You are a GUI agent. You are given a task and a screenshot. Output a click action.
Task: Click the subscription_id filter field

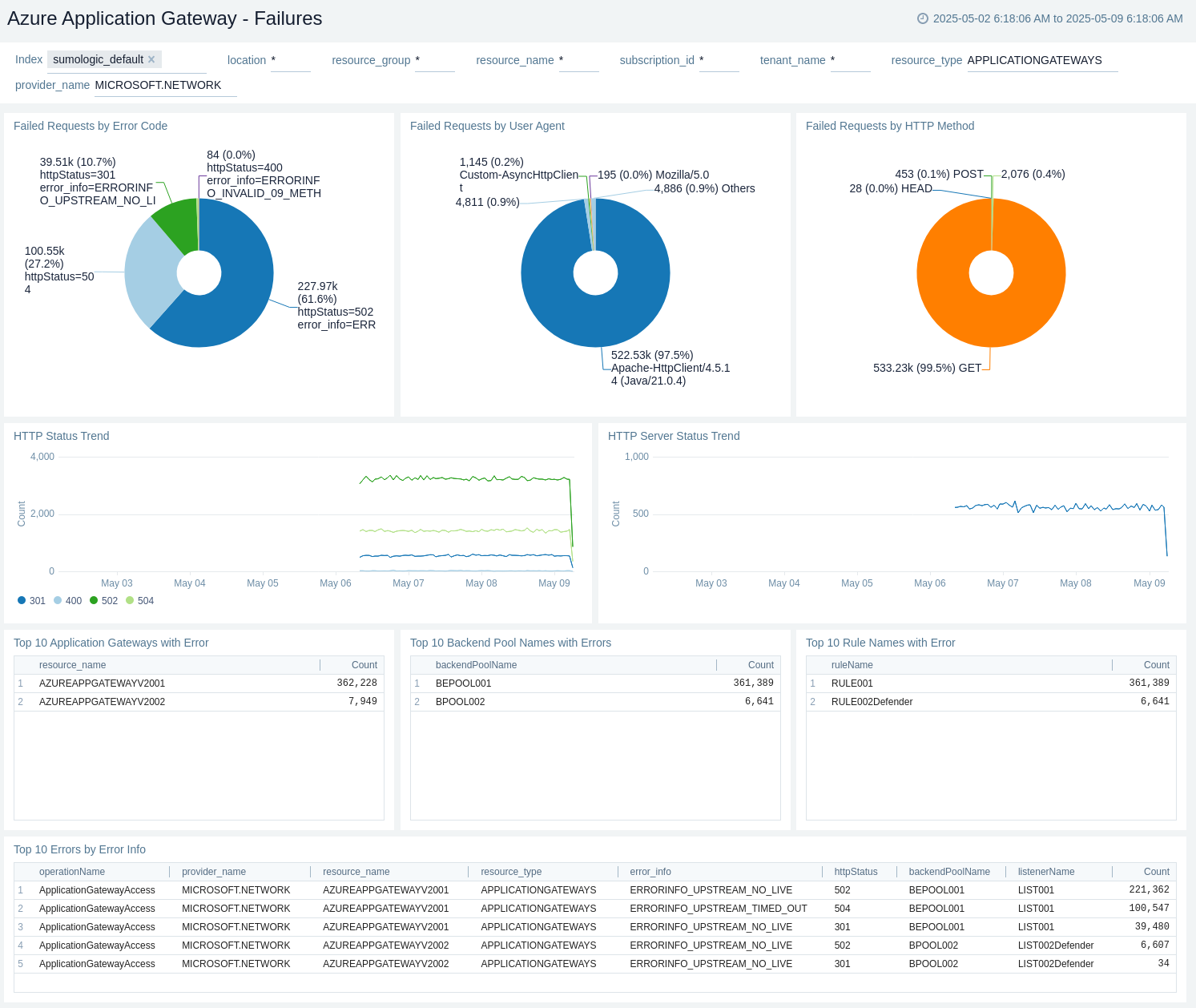[719, 60]
